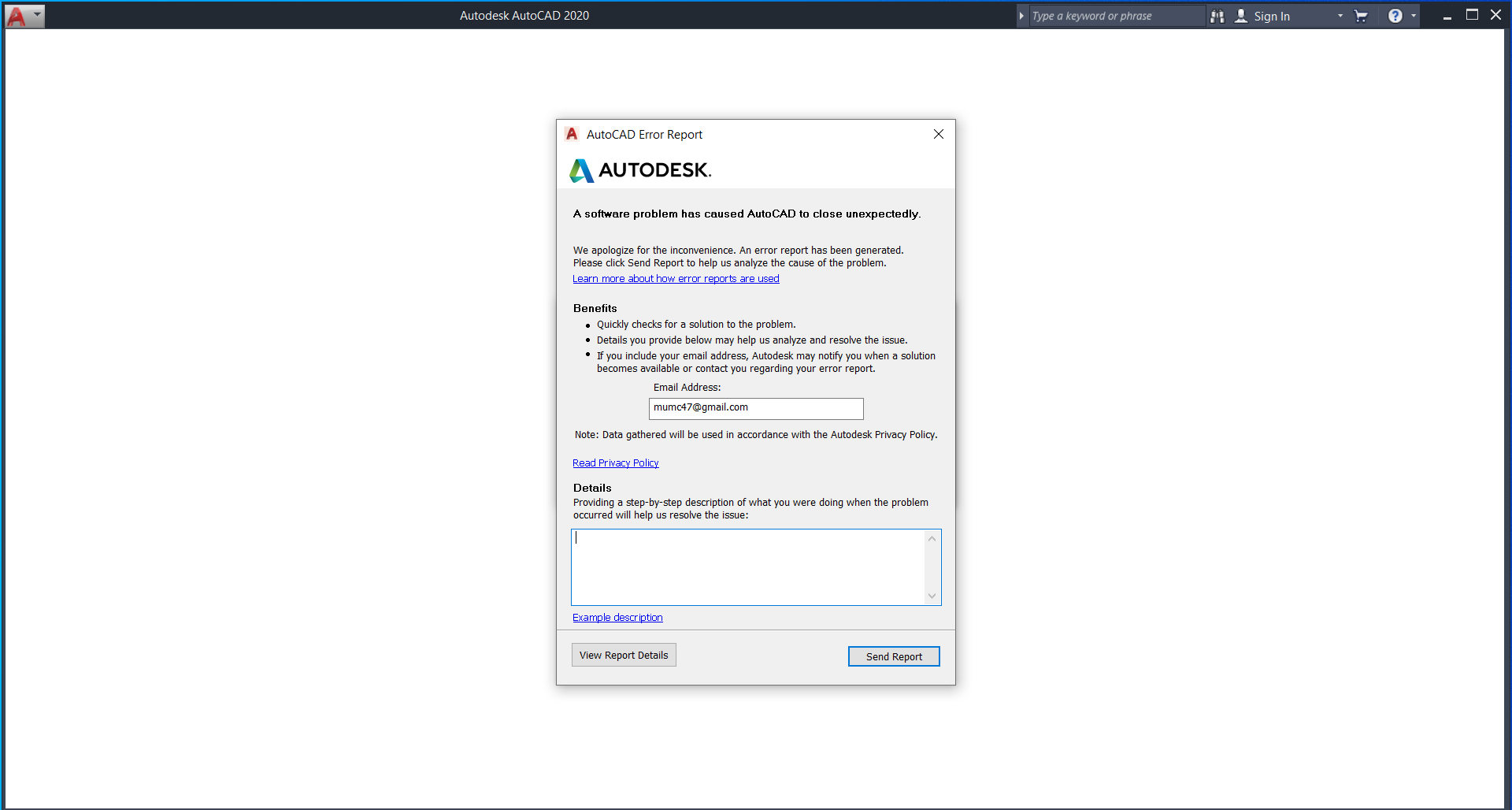The width and height of the screenshot is (1512, 810).
Task: Expand the Sign In dropdown arrow
Action: [1340, 16]
